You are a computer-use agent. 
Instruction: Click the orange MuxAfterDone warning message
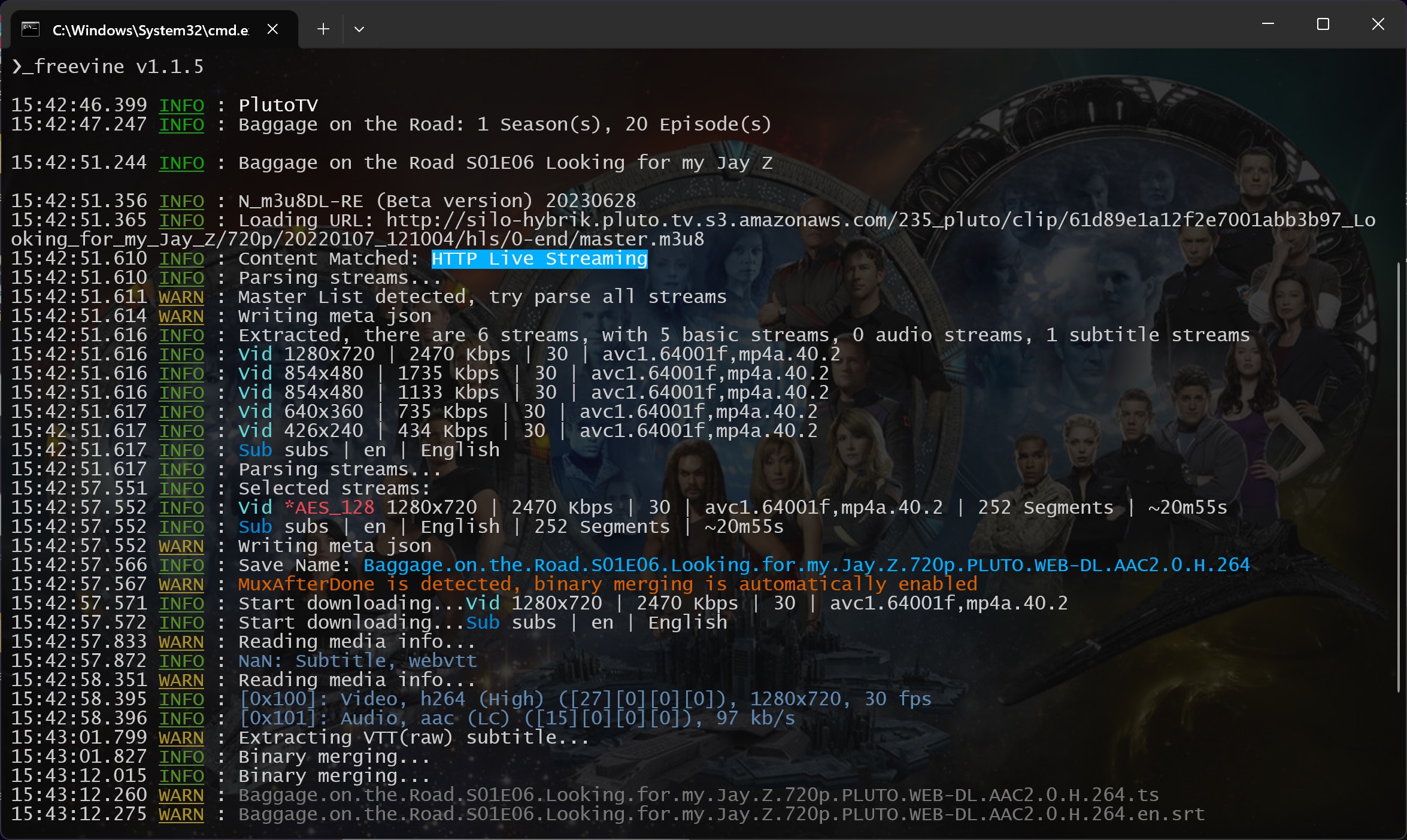pyautogui.click(x=607, y=584)
